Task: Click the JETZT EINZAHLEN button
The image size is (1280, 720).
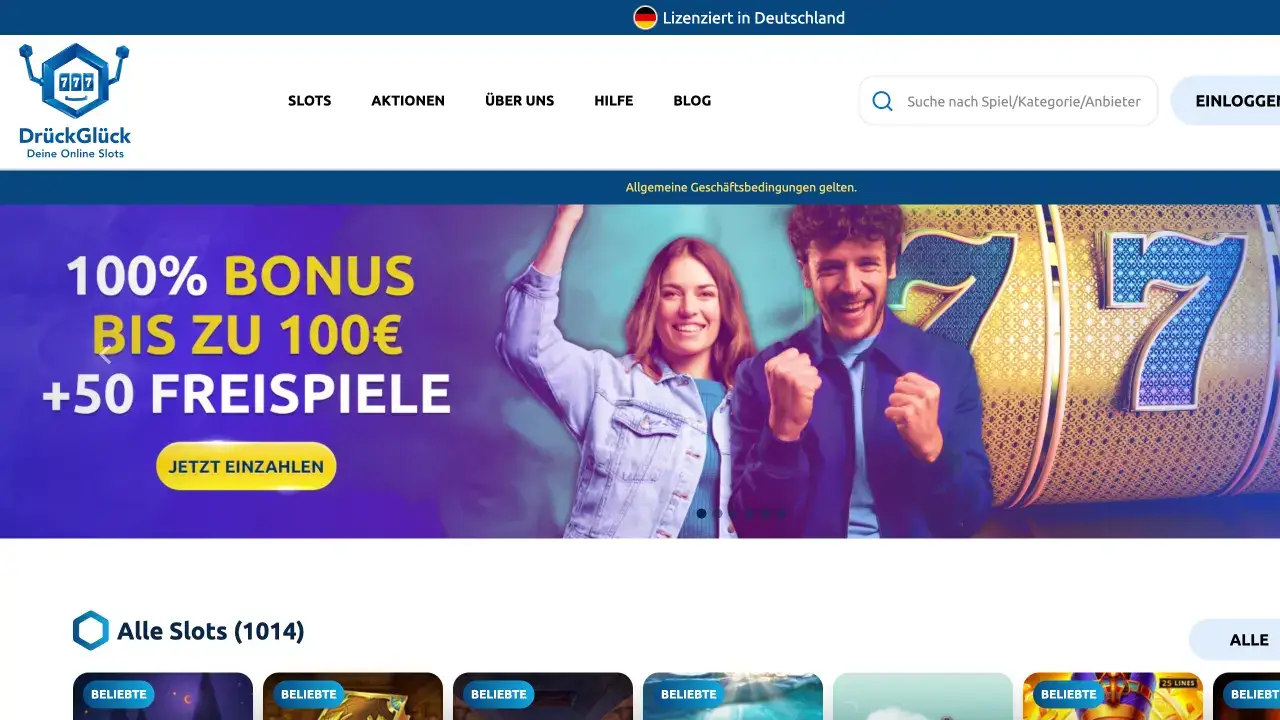Action: 246,466
